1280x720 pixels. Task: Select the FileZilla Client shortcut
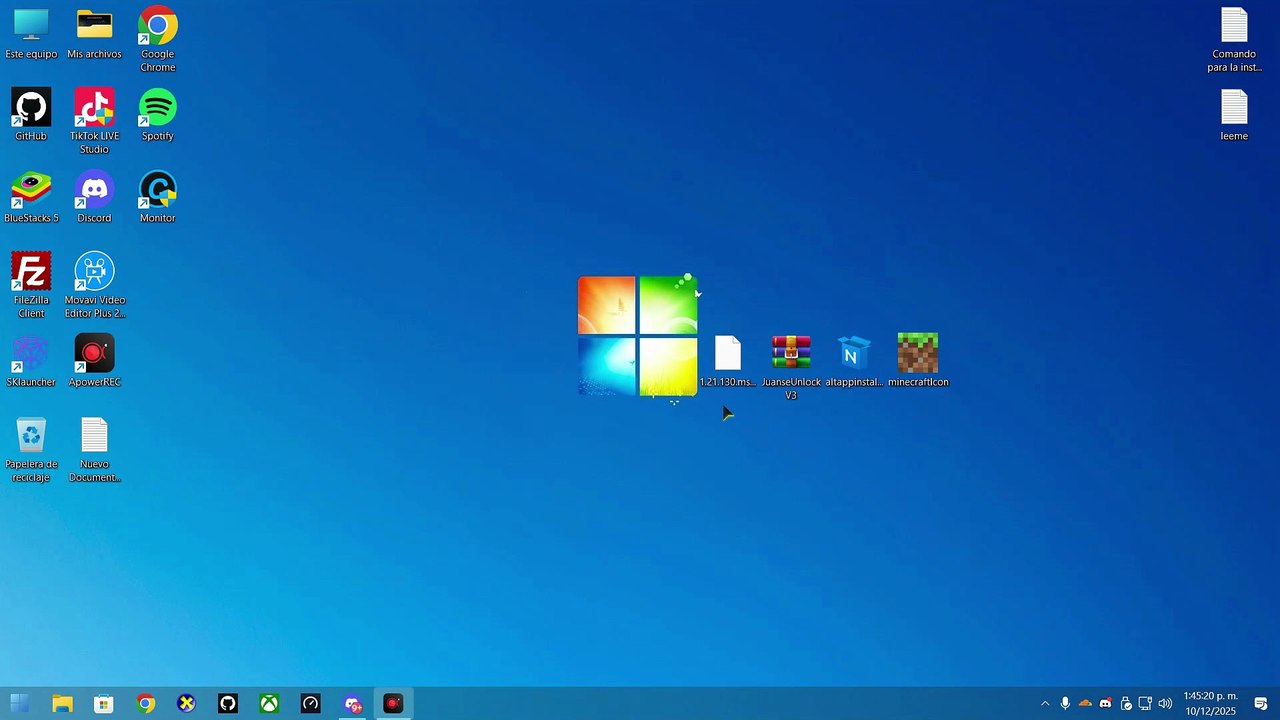[31, 286]
